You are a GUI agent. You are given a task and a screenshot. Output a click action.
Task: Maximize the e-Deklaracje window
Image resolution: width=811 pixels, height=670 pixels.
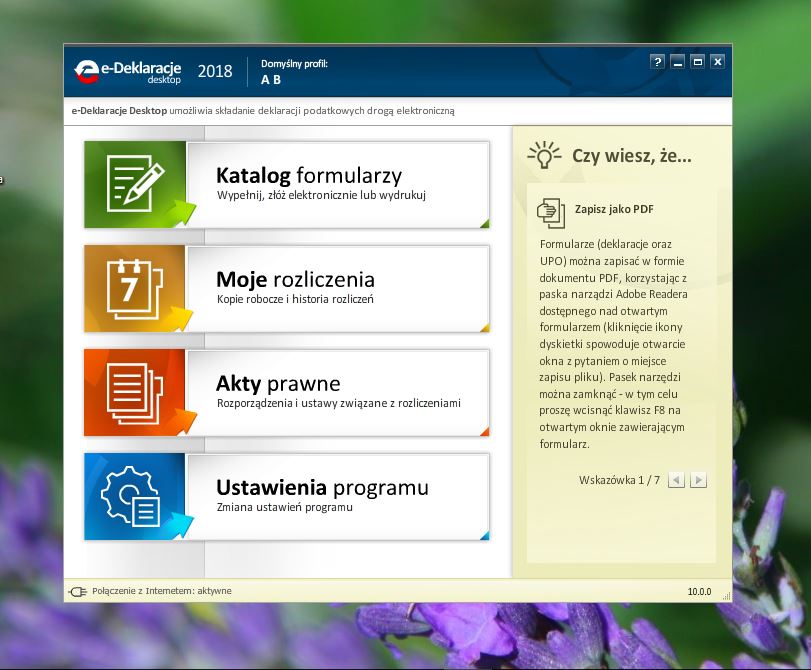pyautogui.click(x=697, y=61)
